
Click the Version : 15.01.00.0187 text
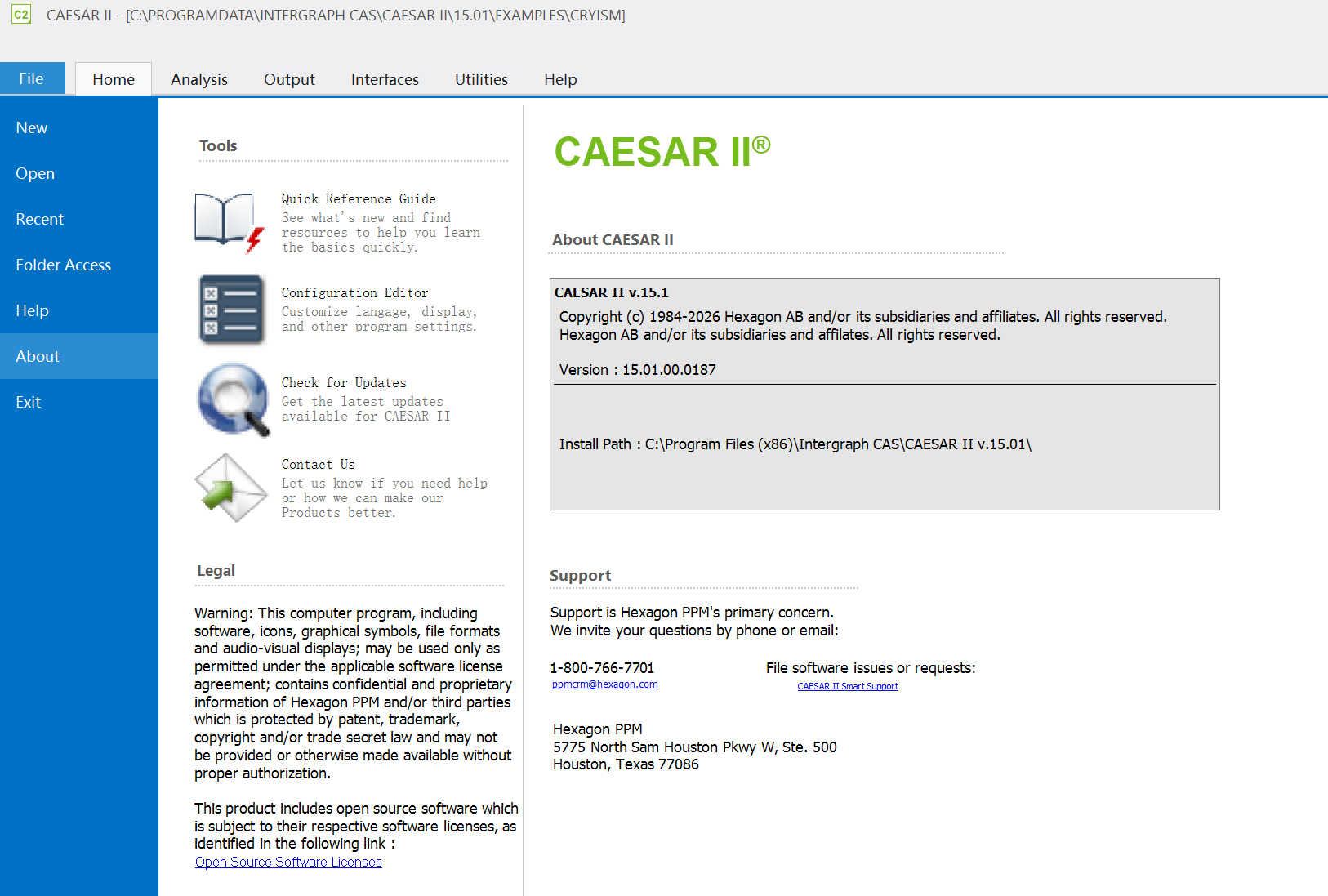tap(638, 370)
